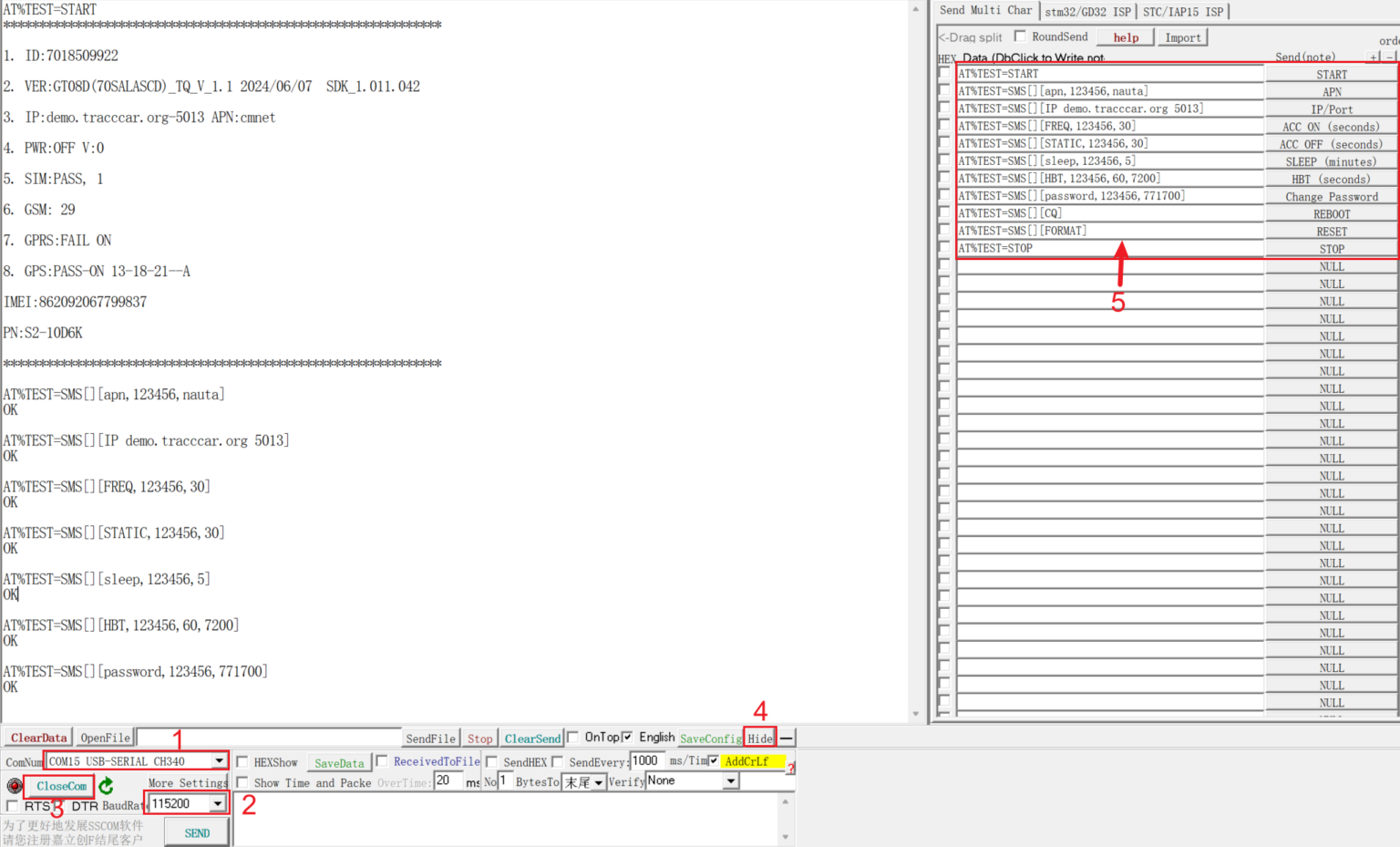Switch to the stm32/GD32 ISP tab
The height and width of the screenshot is (847, 1400).
[x=1087, y=11]
